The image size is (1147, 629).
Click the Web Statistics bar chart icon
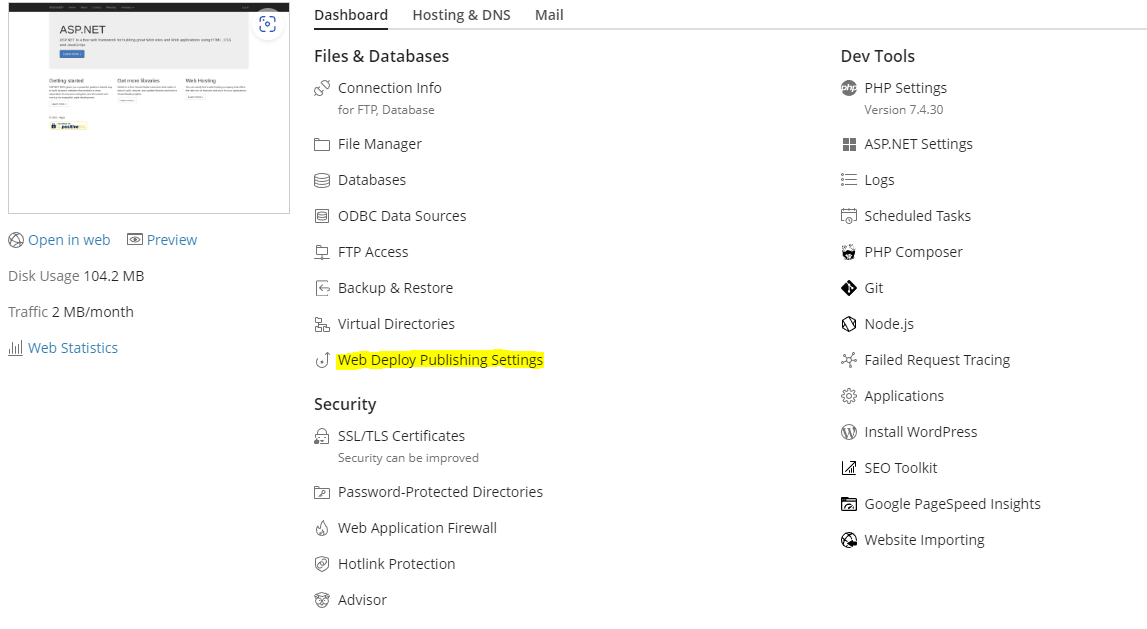(15, 348)
